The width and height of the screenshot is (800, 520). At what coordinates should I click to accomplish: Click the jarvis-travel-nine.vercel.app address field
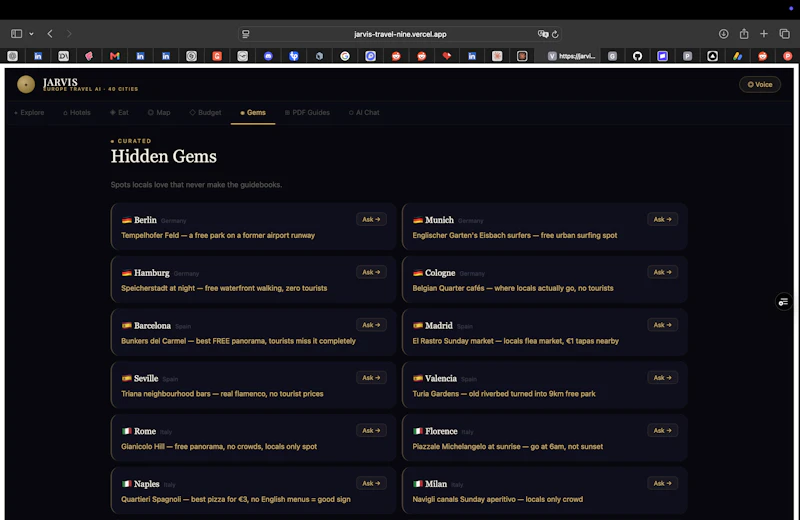coord(400,34)
